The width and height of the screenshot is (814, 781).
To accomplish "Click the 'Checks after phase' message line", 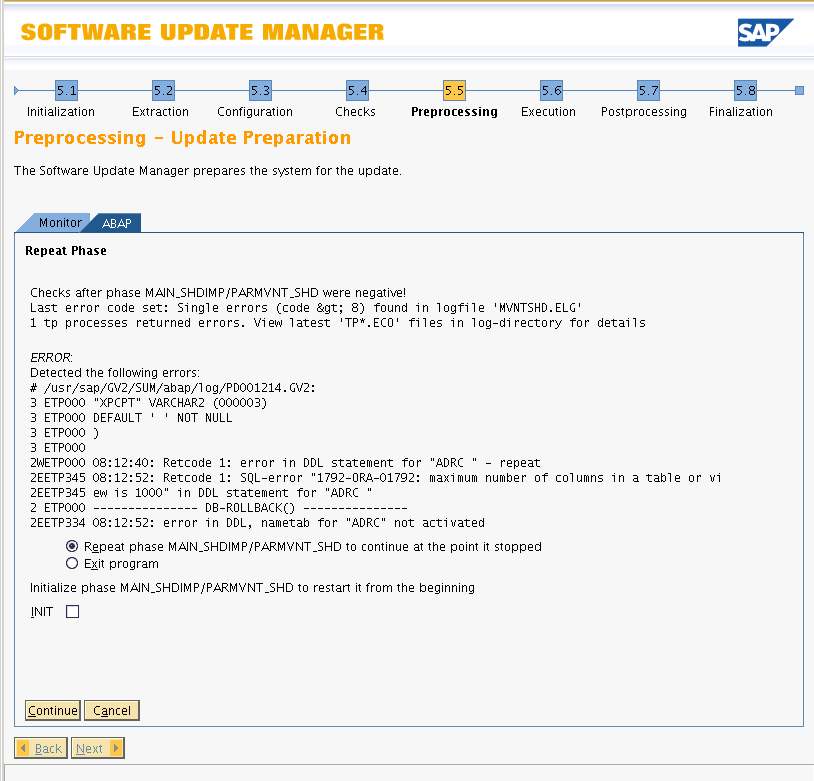I will pyautogui.click(x=218, y=293).
